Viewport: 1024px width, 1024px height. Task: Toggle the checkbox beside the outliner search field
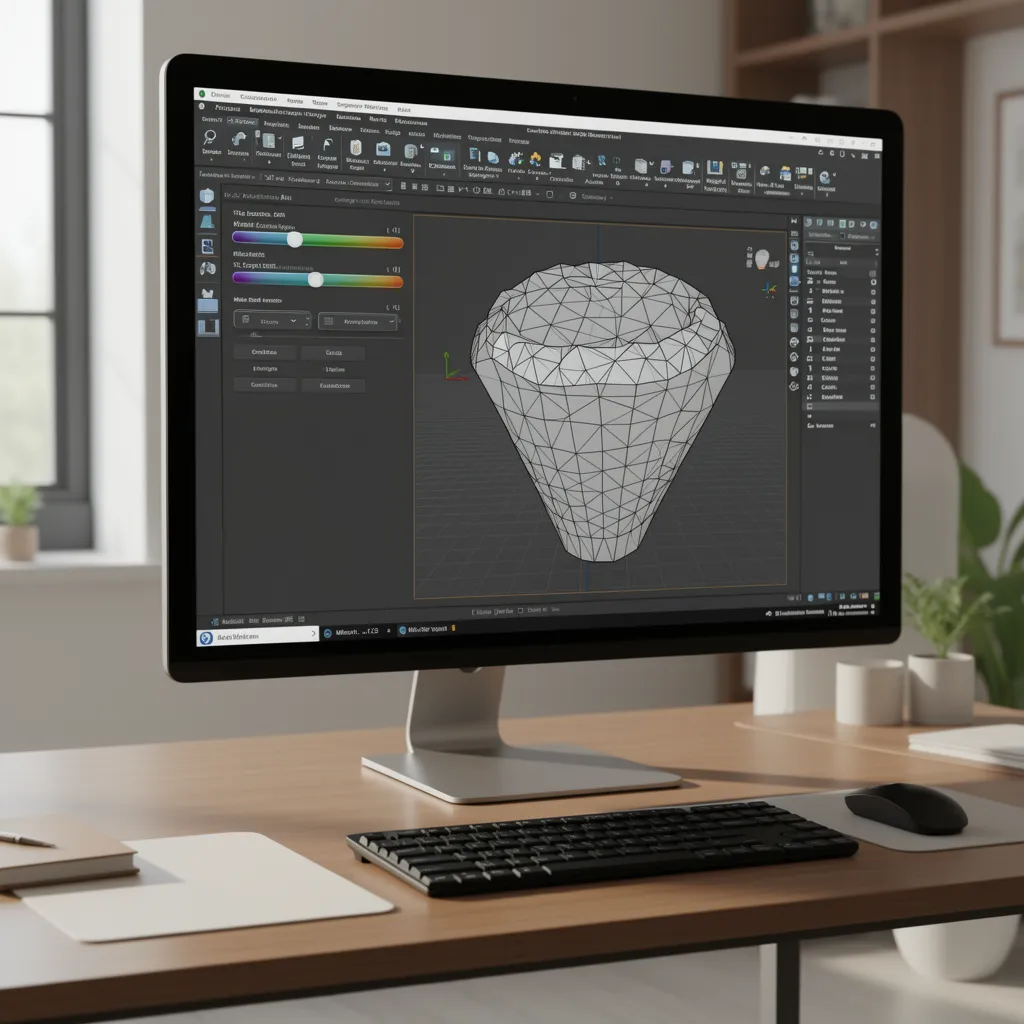point(843,235)
